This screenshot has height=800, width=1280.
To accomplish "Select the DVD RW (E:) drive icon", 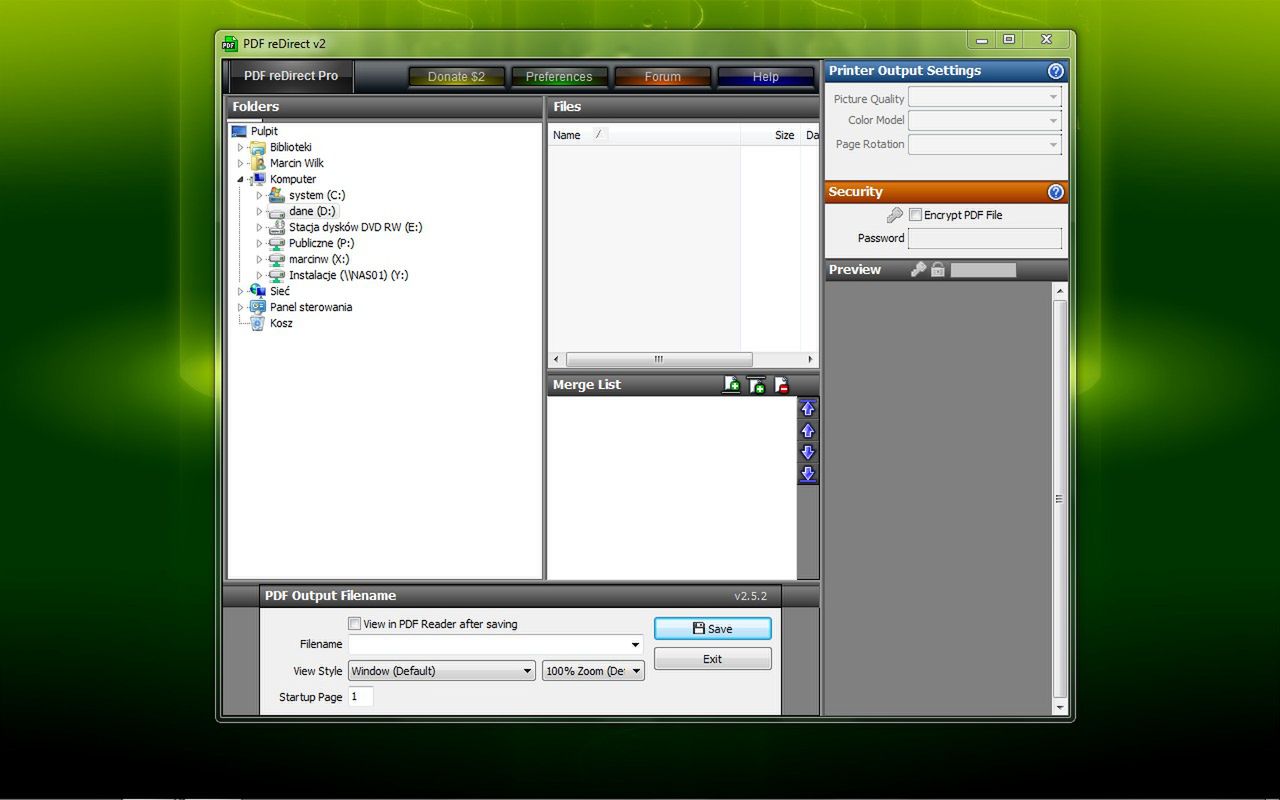I will click(x=277, y=227).
